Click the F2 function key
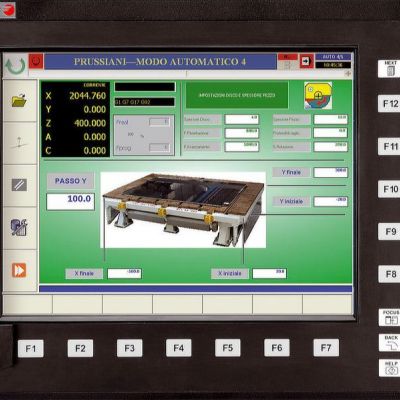Screen dimensions: 400x400 pos(80,348)
